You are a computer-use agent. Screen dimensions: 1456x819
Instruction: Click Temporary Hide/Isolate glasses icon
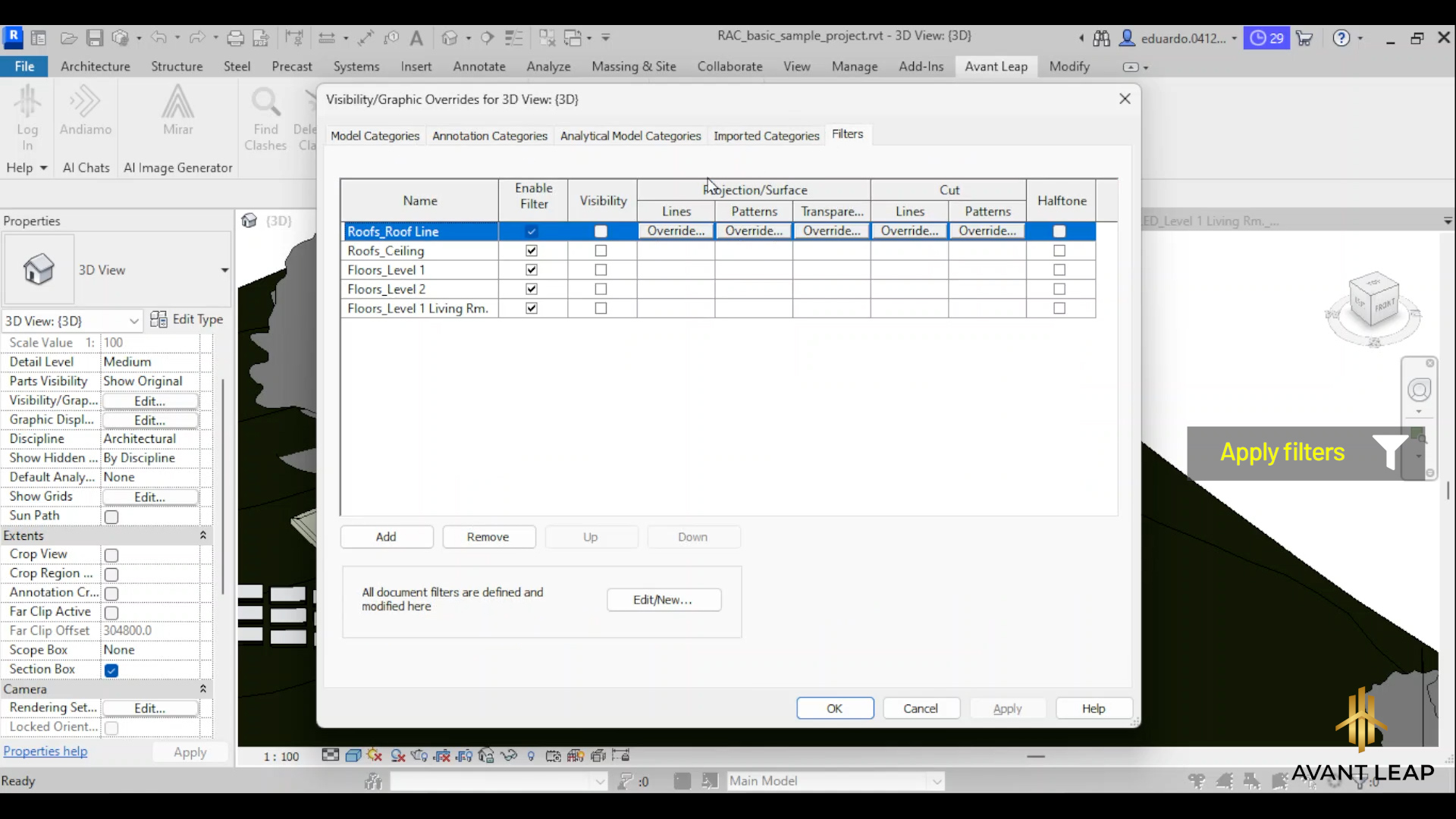(x=509, y=755)
